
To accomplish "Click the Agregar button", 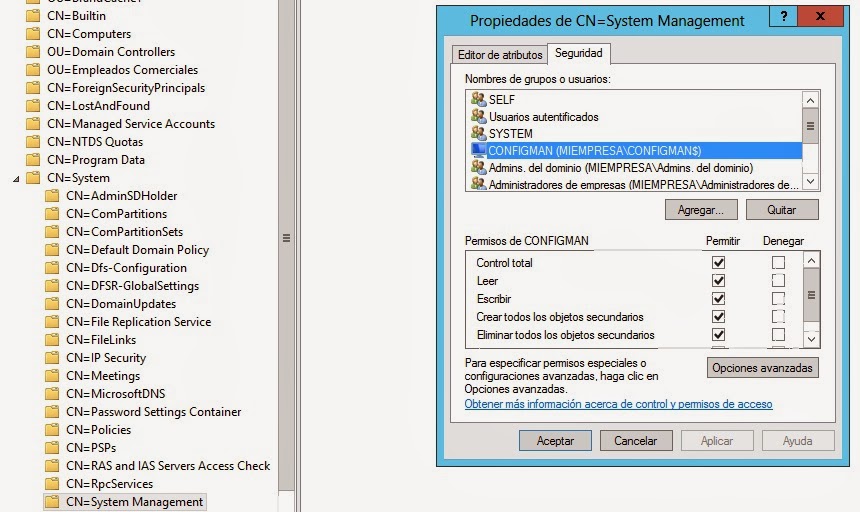I will (700, 210).
